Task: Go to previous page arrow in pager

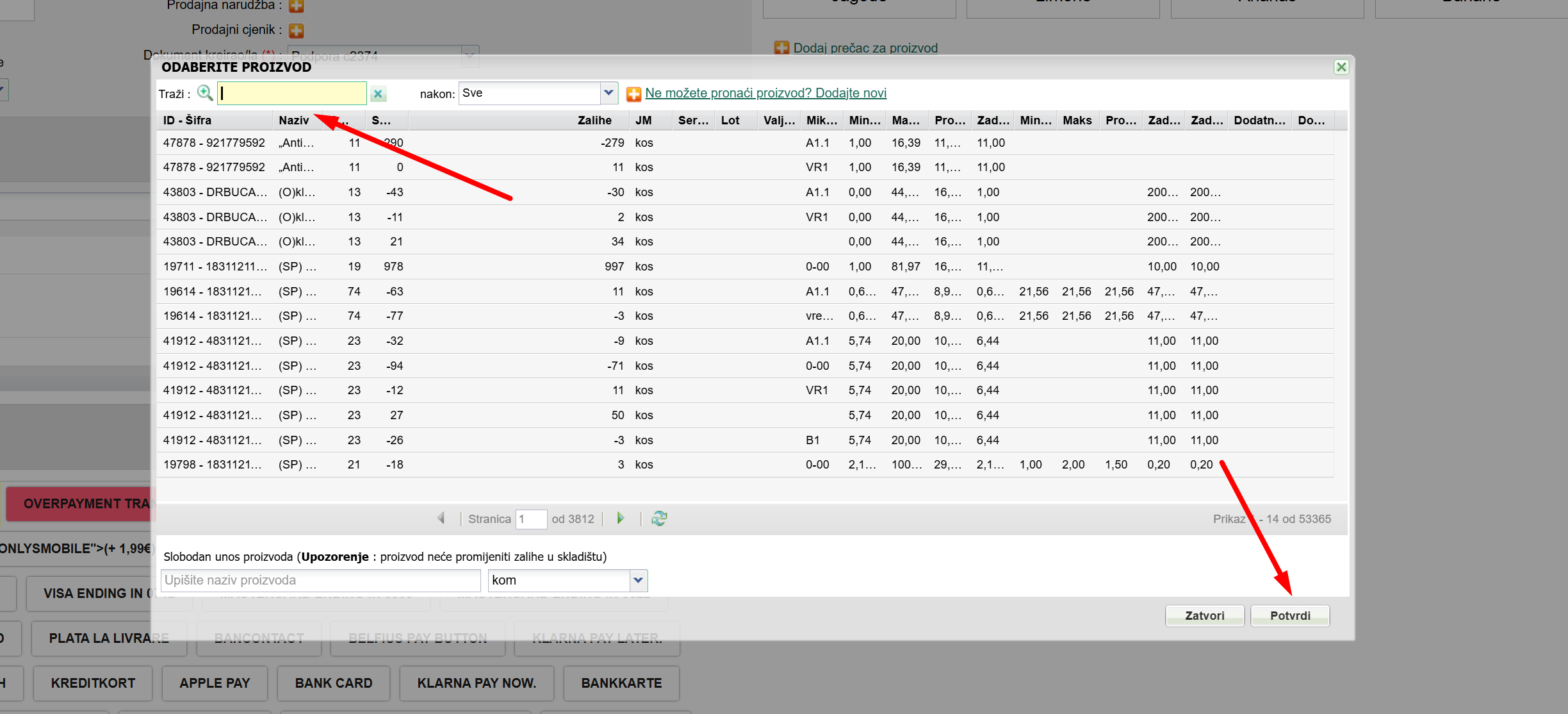Action: (441, 519)
